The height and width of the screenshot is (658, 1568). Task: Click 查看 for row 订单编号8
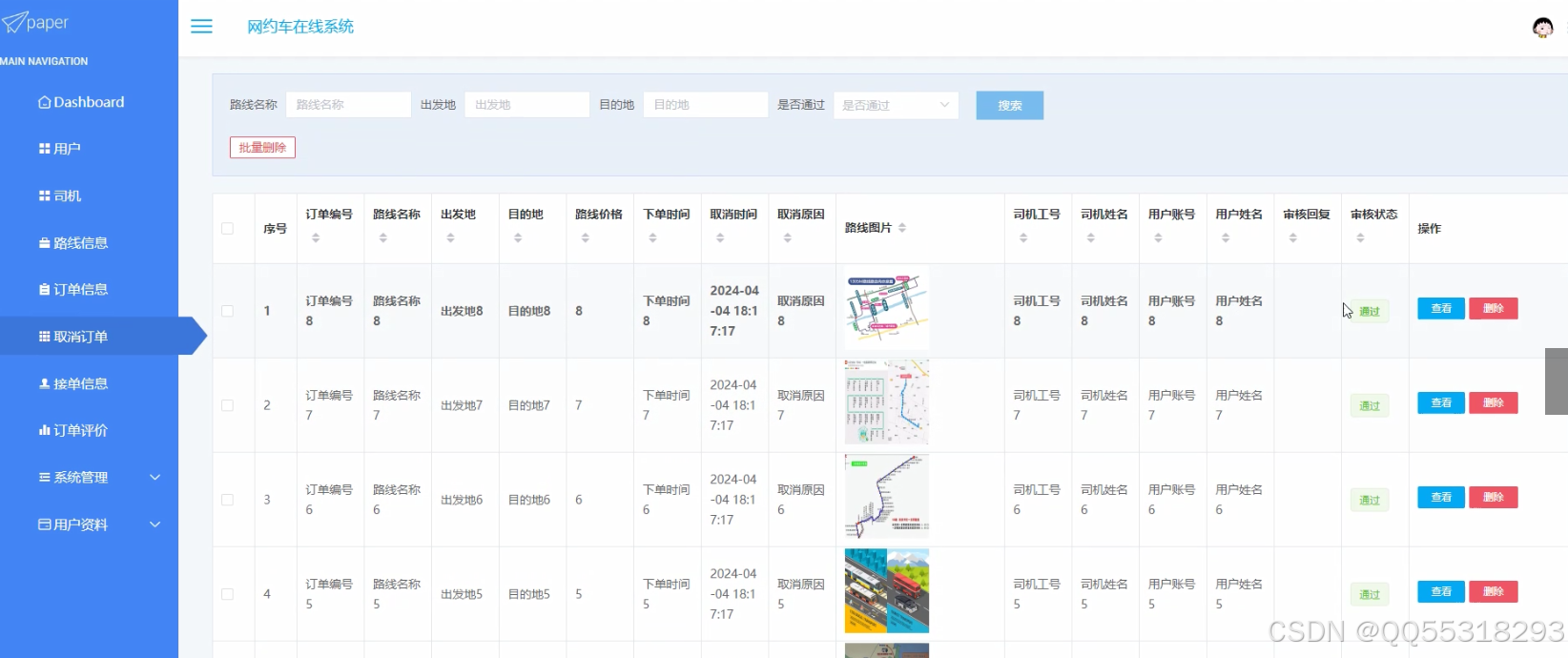click(1441, 308)
